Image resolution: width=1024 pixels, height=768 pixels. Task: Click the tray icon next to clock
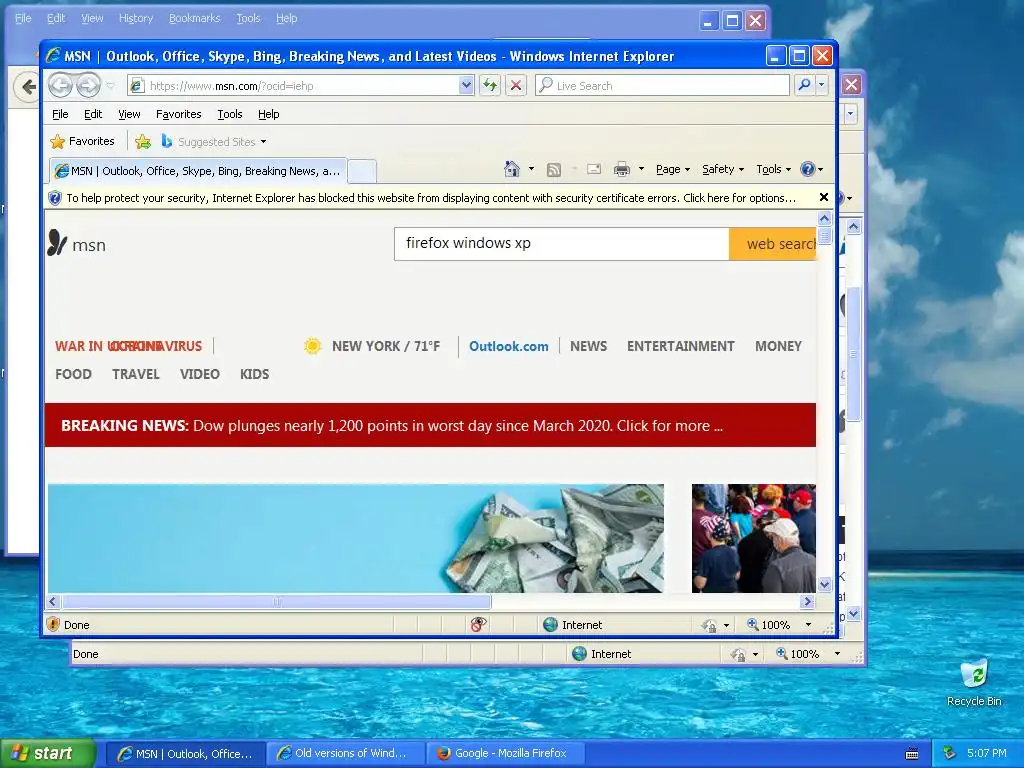point(950,753)
